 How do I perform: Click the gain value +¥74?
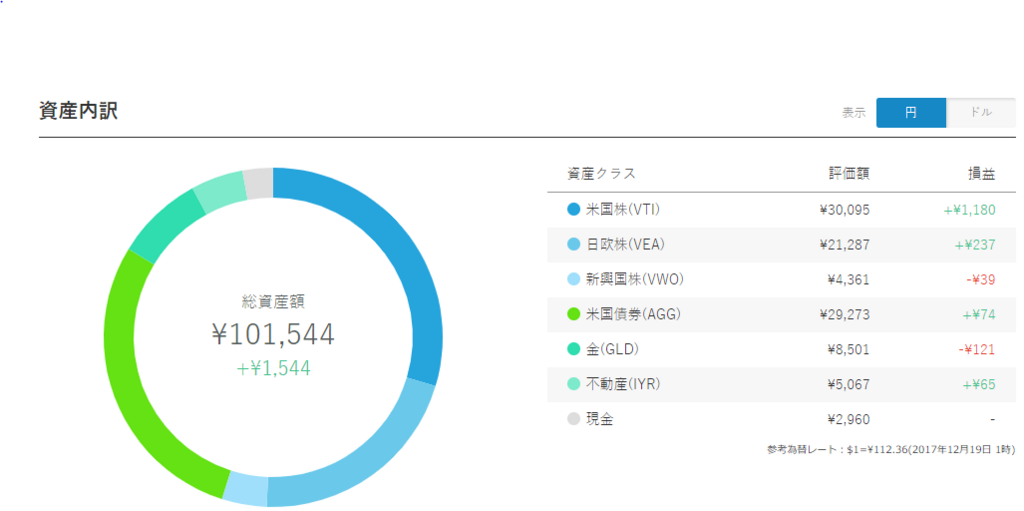[978, 314]
